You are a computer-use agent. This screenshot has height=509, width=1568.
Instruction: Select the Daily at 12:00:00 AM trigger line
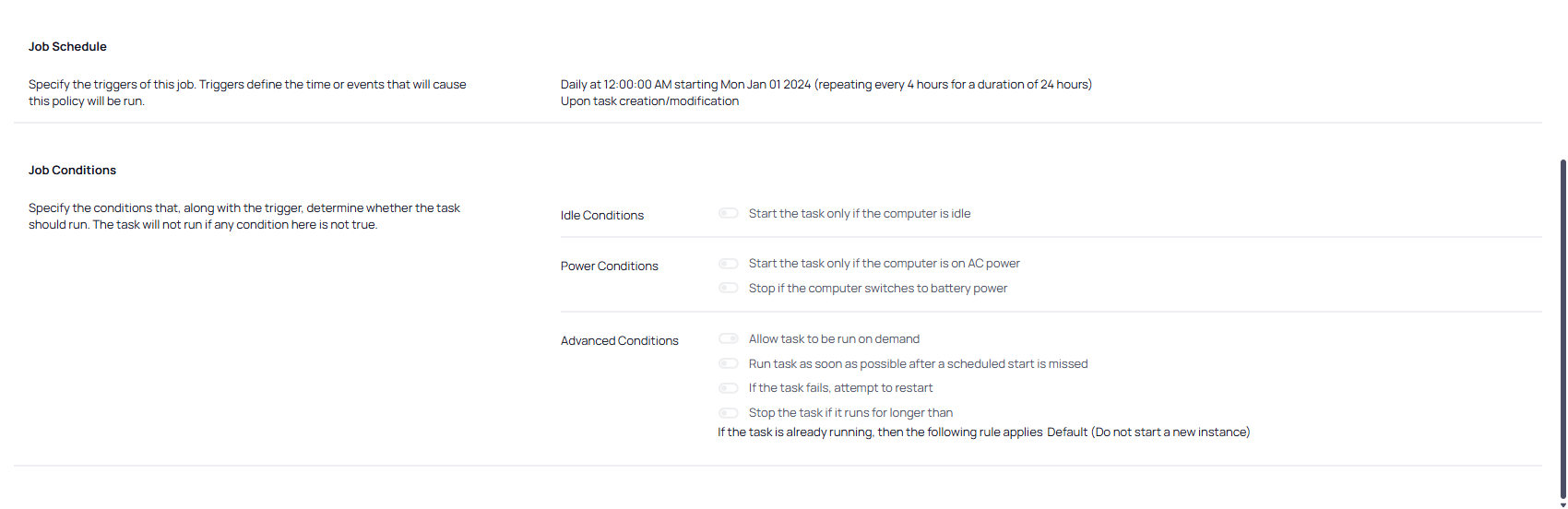tap(826, 85)
